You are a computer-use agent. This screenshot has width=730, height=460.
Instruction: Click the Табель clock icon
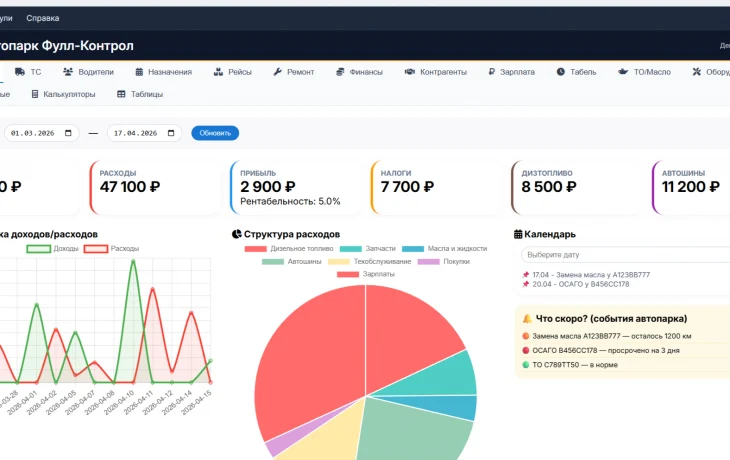tap(561, 72)
